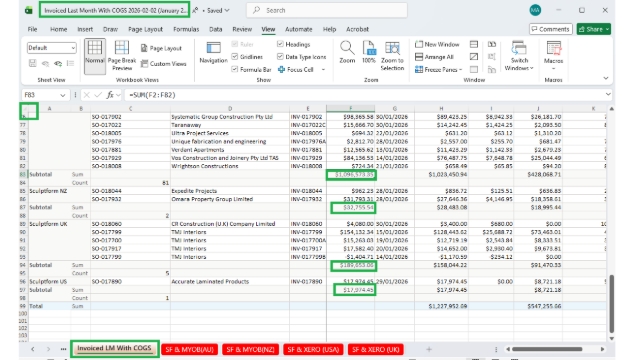Image resolution: width=640 pixels, height=360 pixels.
Task: Open the account avatar MA
Action: pos(535,10)
